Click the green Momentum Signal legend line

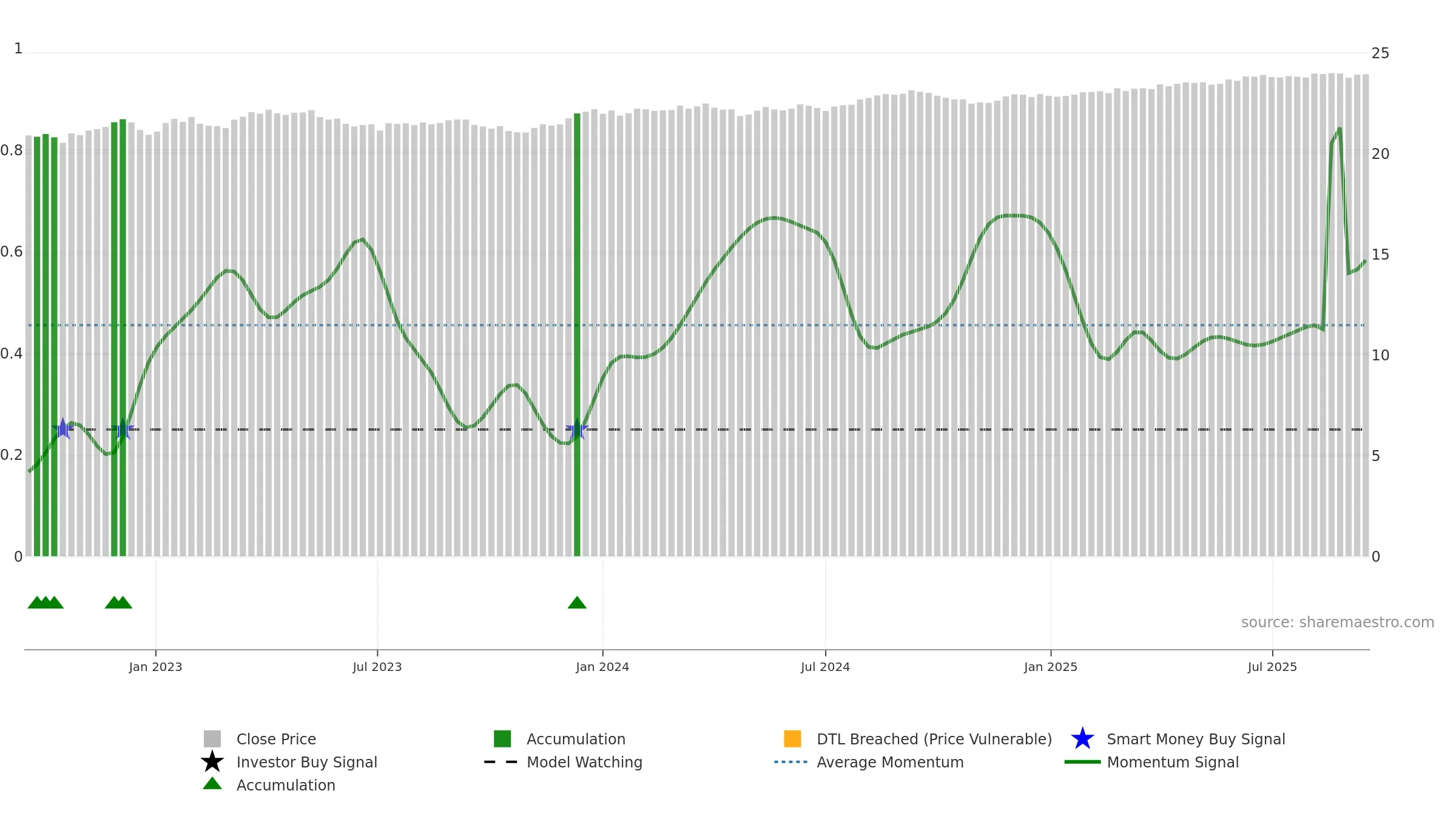point(1082,762)
